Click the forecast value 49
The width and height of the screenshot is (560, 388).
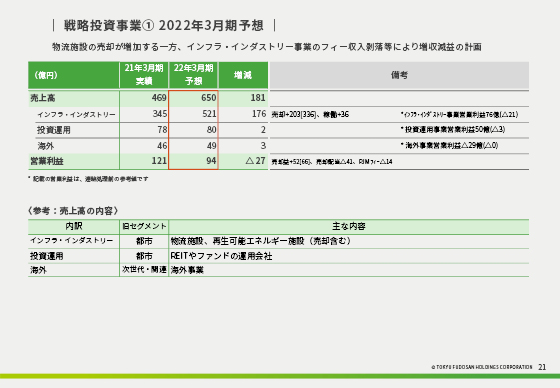(x=211, y=146)
